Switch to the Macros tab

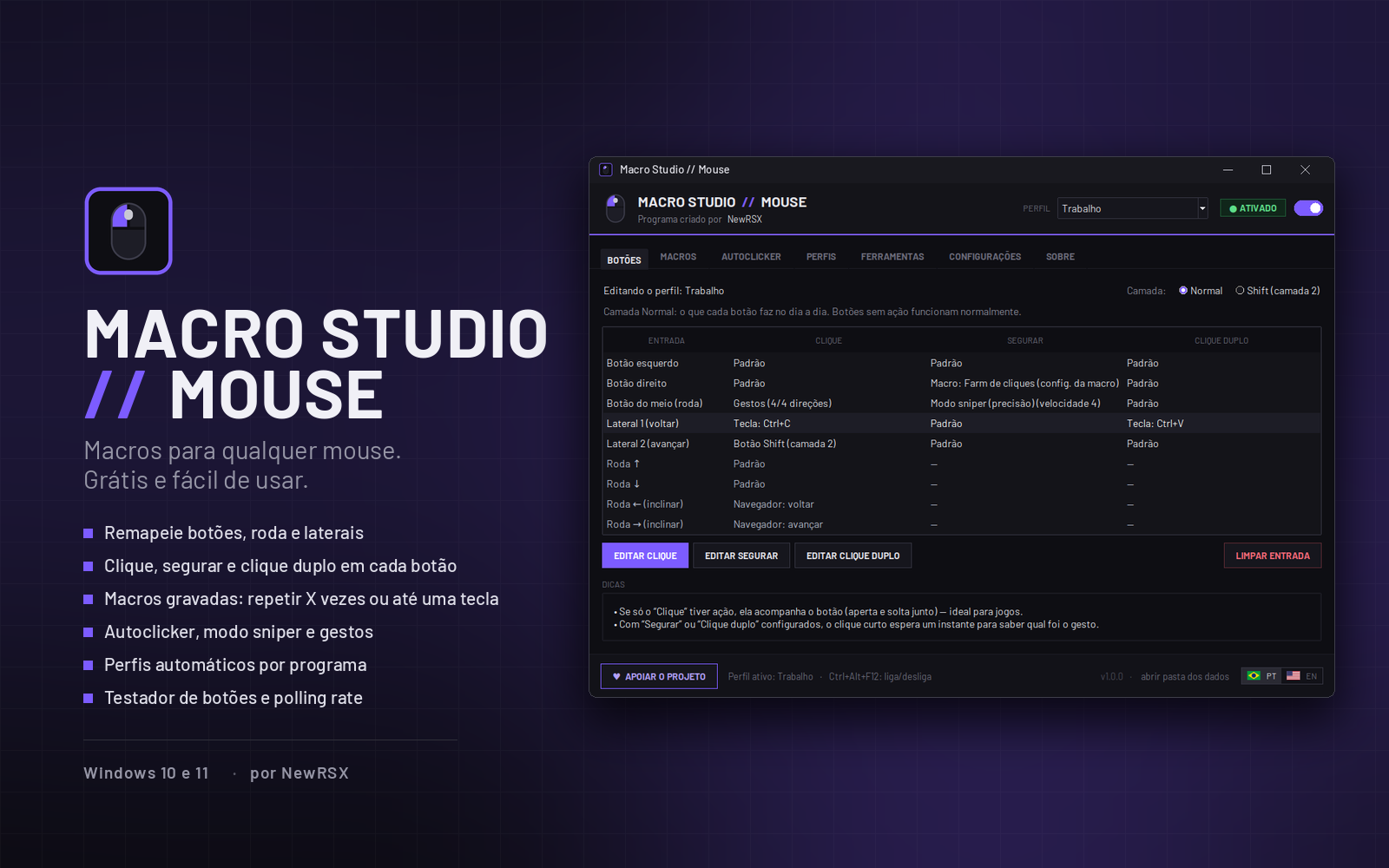coord(678,257)
